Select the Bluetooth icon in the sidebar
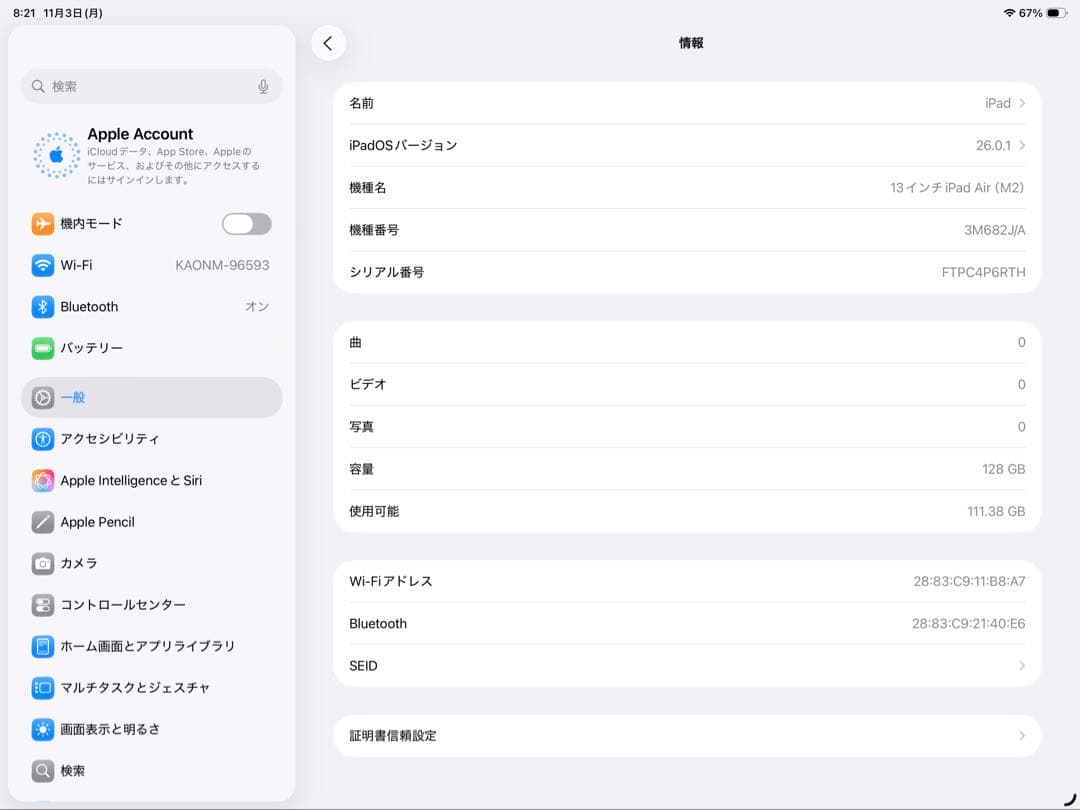 coord(41,306)
